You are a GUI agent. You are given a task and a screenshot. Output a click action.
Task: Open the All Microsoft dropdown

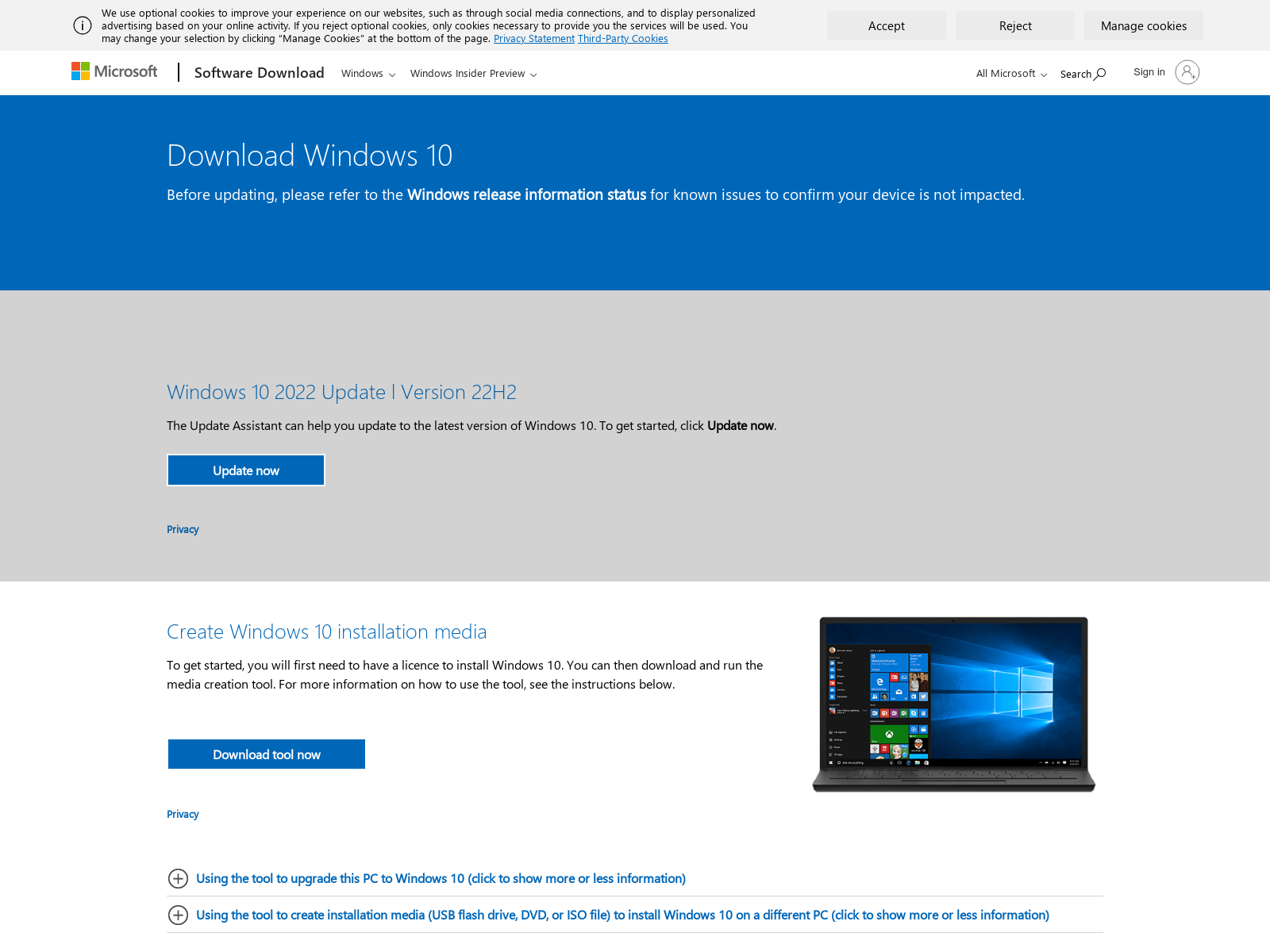[1011, 73]
